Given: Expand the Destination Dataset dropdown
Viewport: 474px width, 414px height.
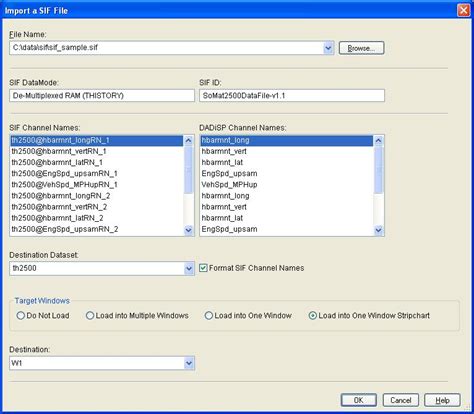Looking at the screenshot, I should [x=189, y=268].
